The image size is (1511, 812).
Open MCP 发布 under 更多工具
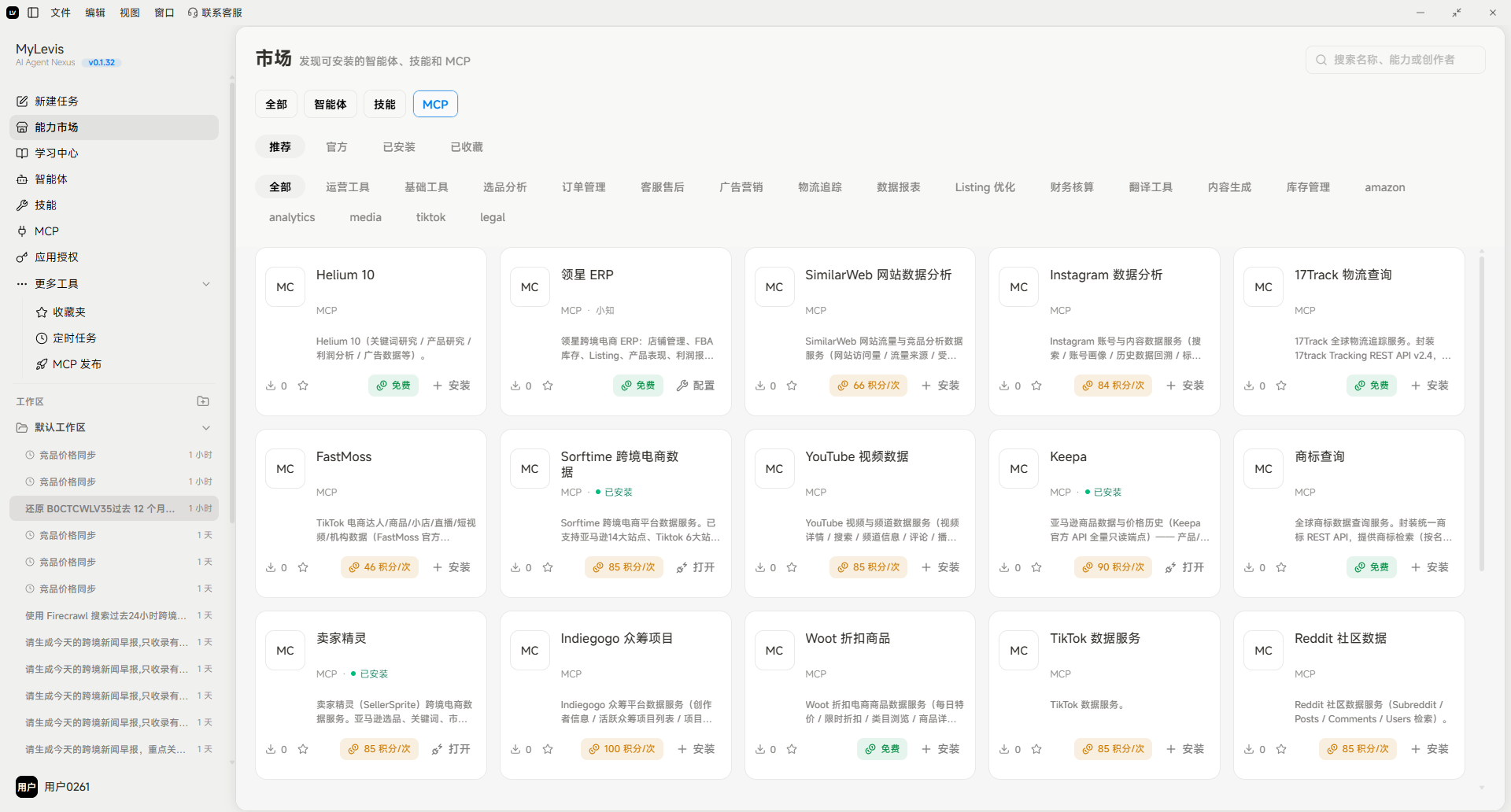click(124, 364)
